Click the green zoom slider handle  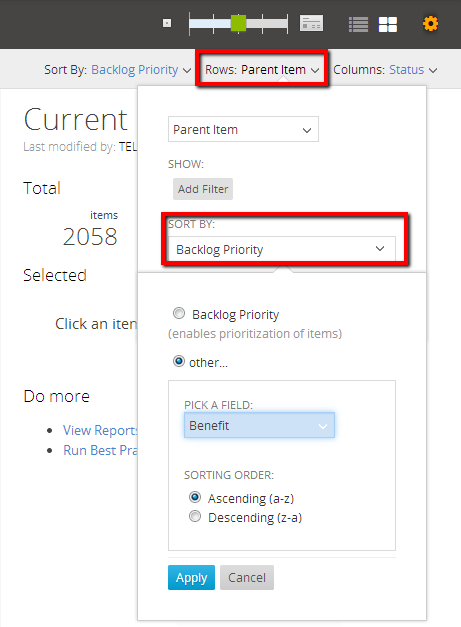pos(238,23)
